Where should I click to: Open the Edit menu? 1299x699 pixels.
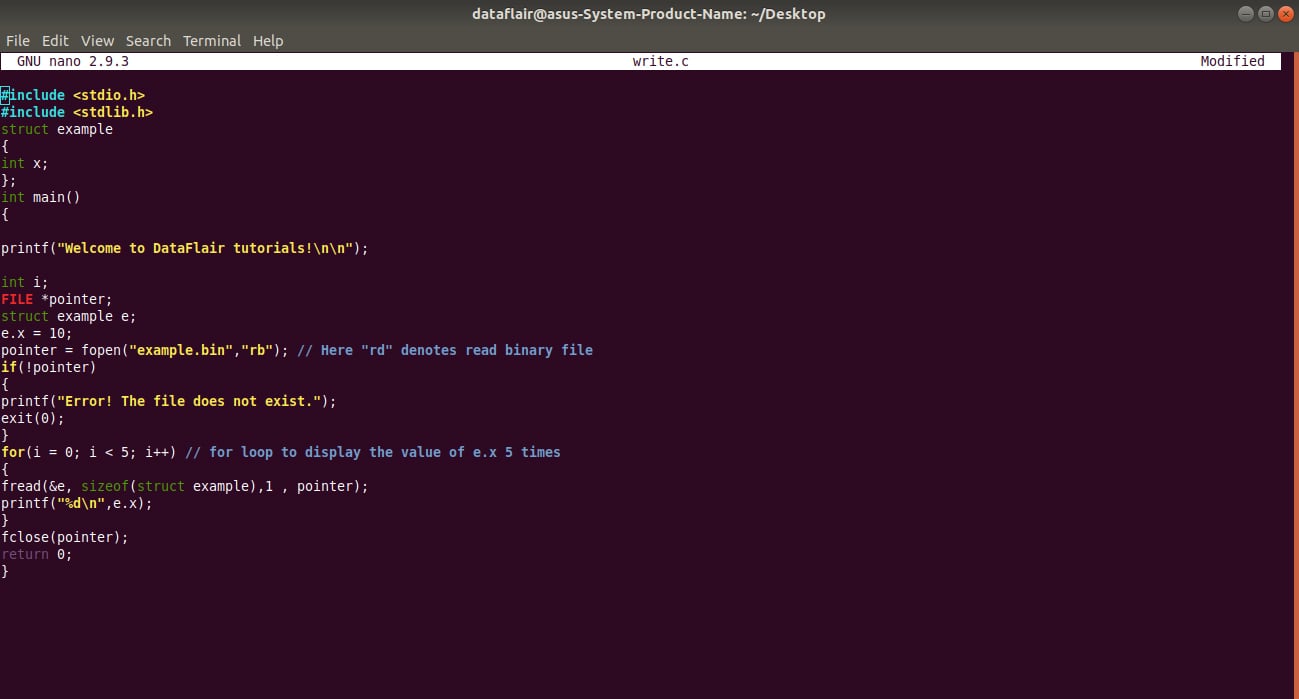point(55,40)
